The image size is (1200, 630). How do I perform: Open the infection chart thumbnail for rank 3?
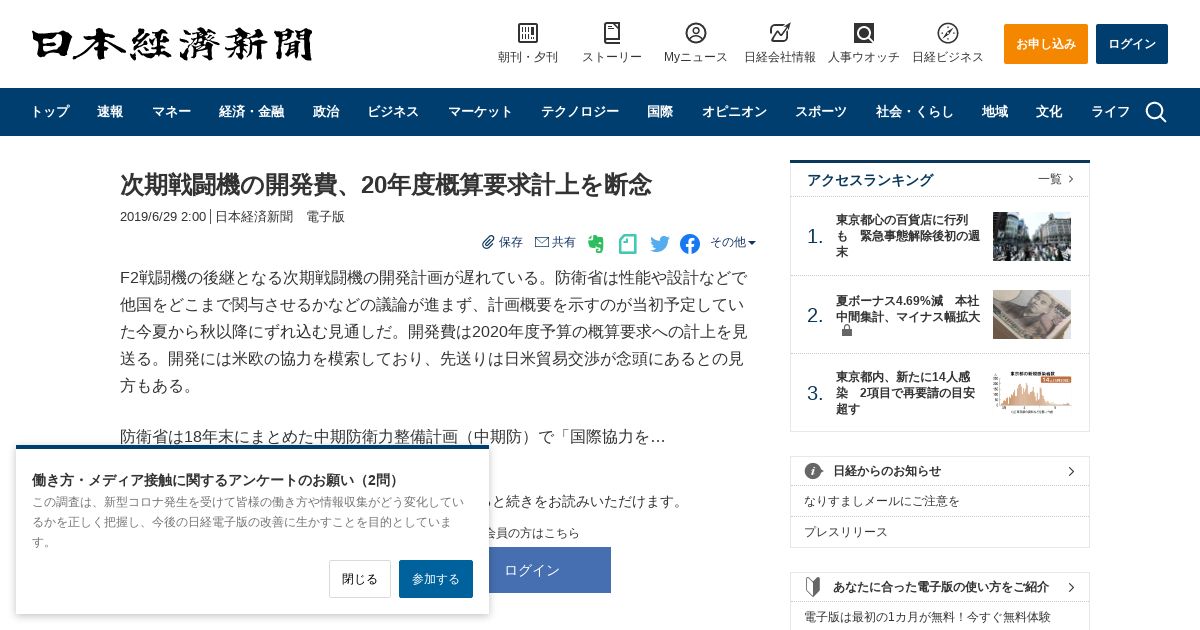click(1032, 392)
